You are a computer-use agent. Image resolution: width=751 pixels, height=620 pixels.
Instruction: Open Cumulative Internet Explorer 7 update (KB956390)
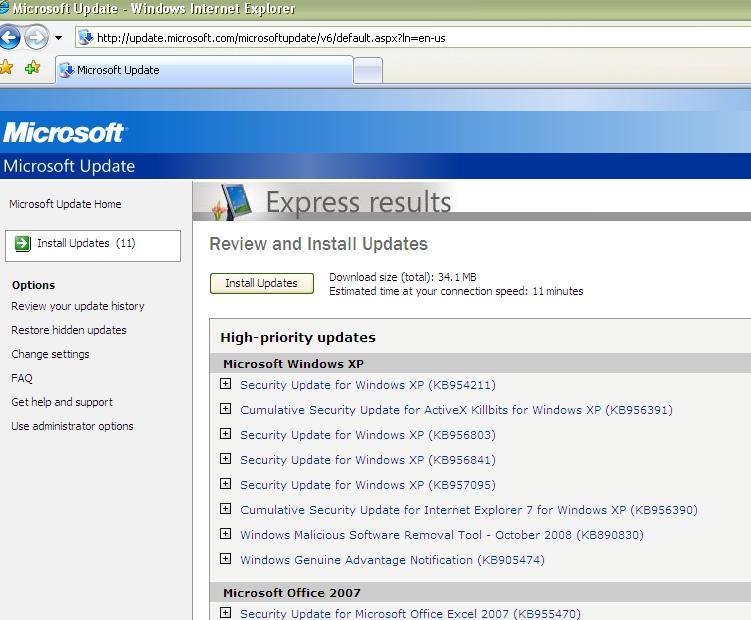pos(469,510)
